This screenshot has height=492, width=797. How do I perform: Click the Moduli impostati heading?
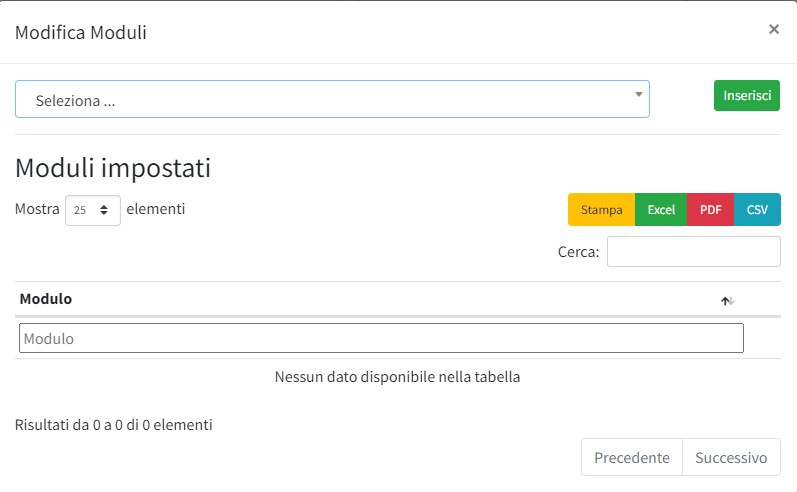[x=113, y=167]
